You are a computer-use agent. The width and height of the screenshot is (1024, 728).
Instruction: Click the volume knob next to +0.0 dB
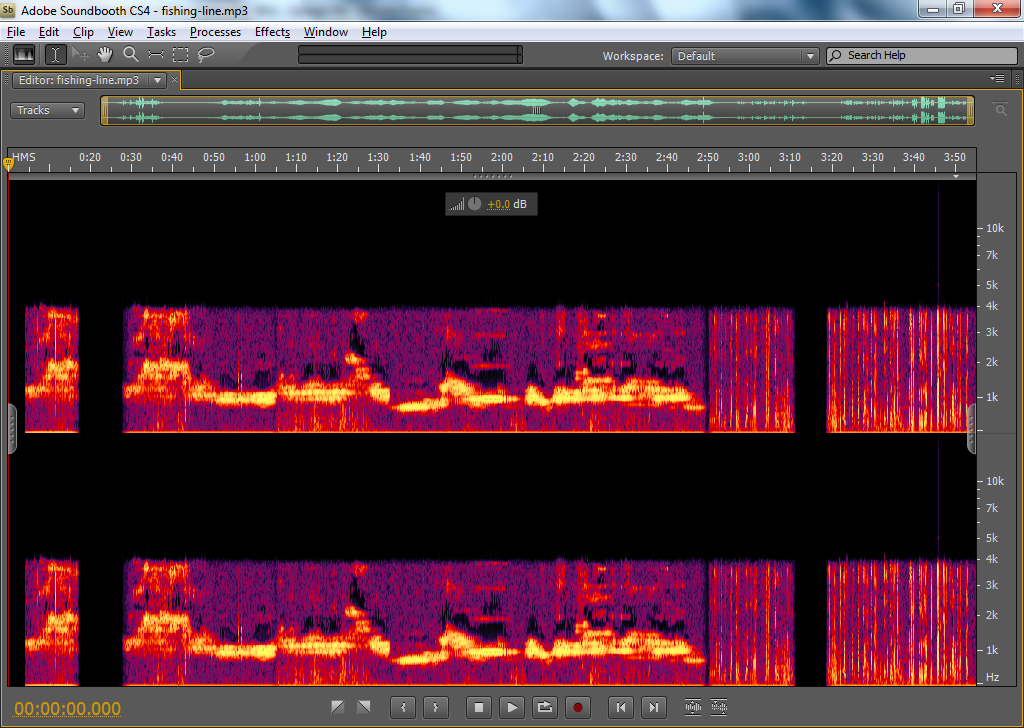pyautogui.click(x=474, y=204)
